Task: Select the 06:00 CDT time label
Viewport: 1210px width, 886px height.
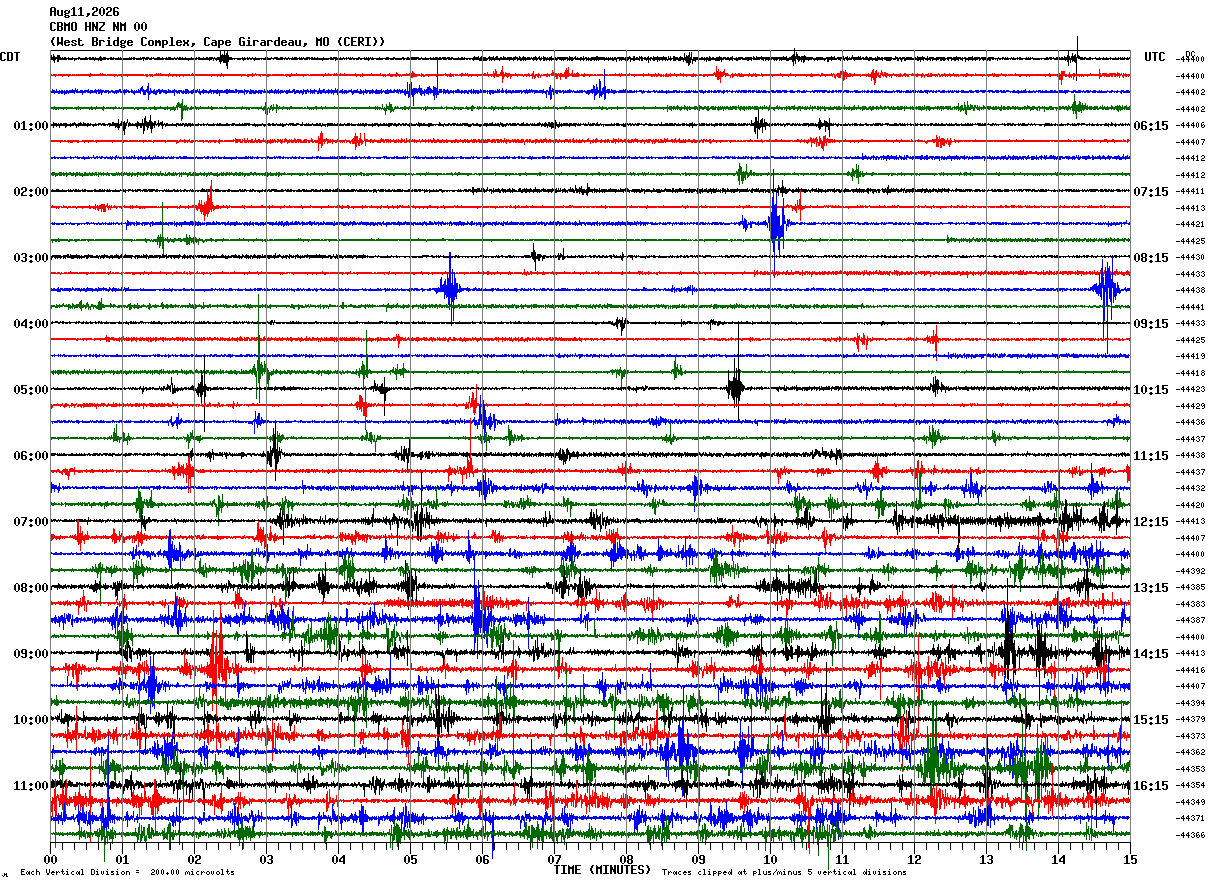Action: pos(30,456)
